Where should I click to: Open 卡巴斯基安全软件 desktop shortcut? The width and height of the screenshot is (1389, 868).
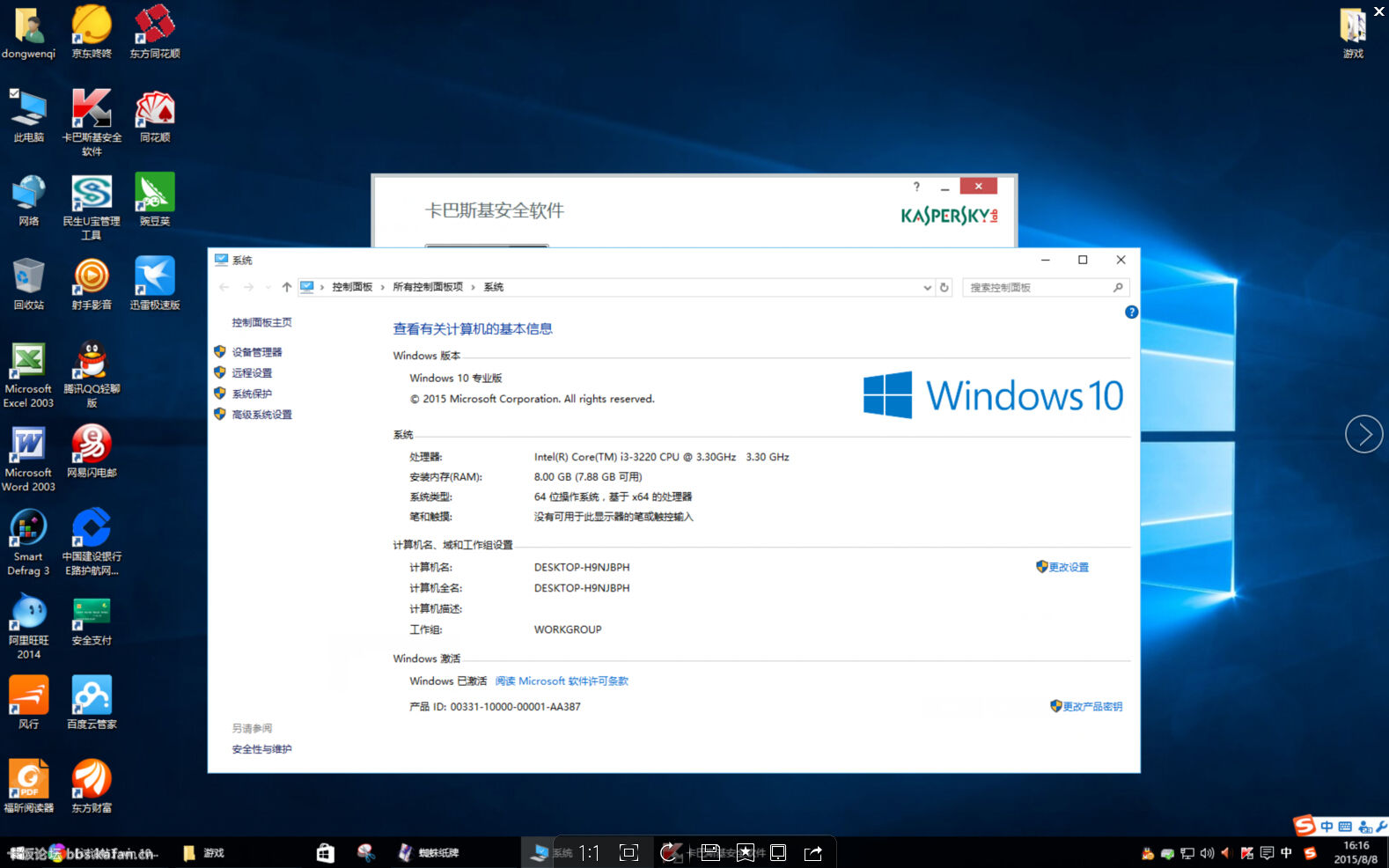coord(92,122)
